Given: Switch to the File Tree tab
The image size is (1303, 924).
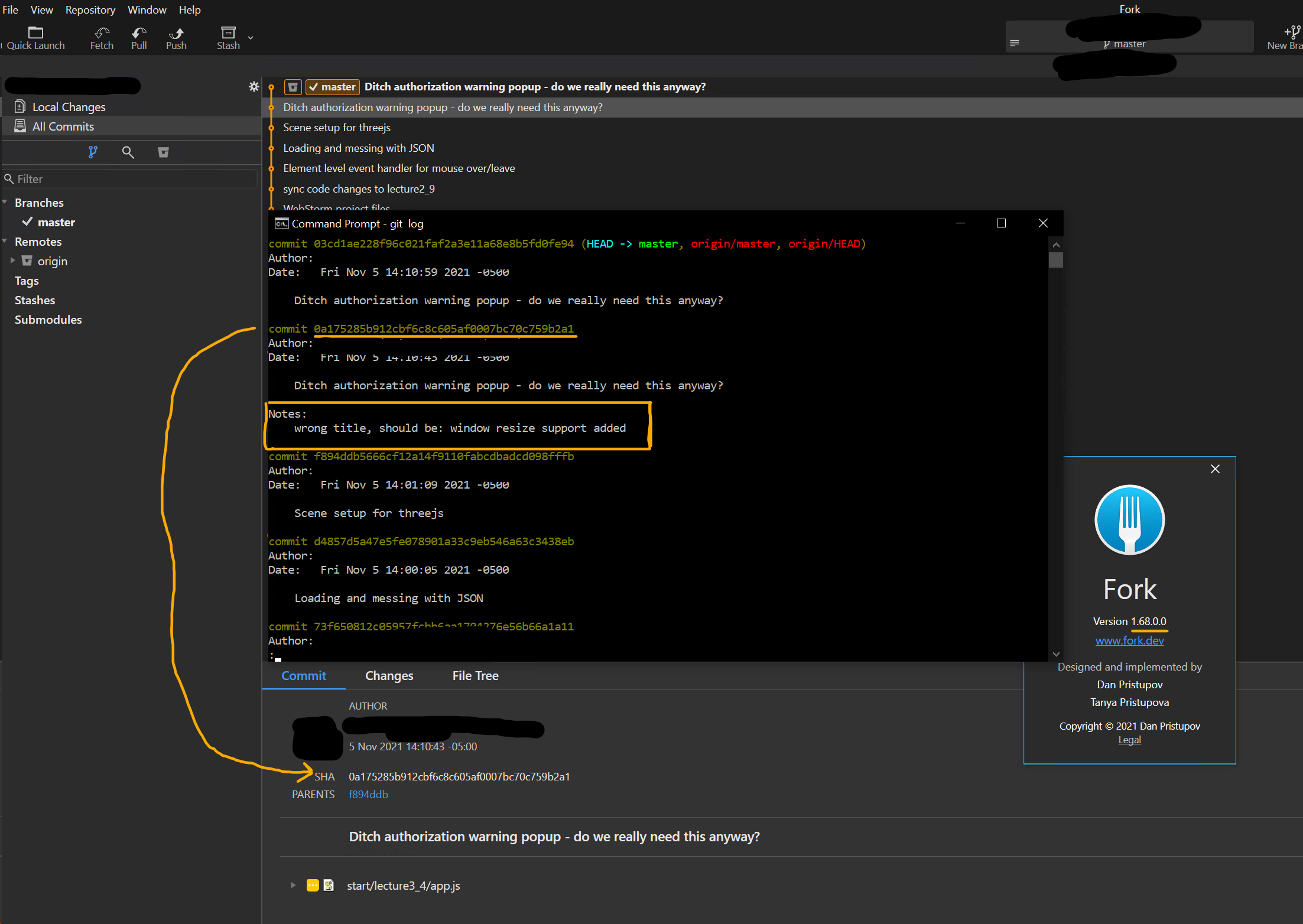Looking at the screenshot, I should [476, 675].
